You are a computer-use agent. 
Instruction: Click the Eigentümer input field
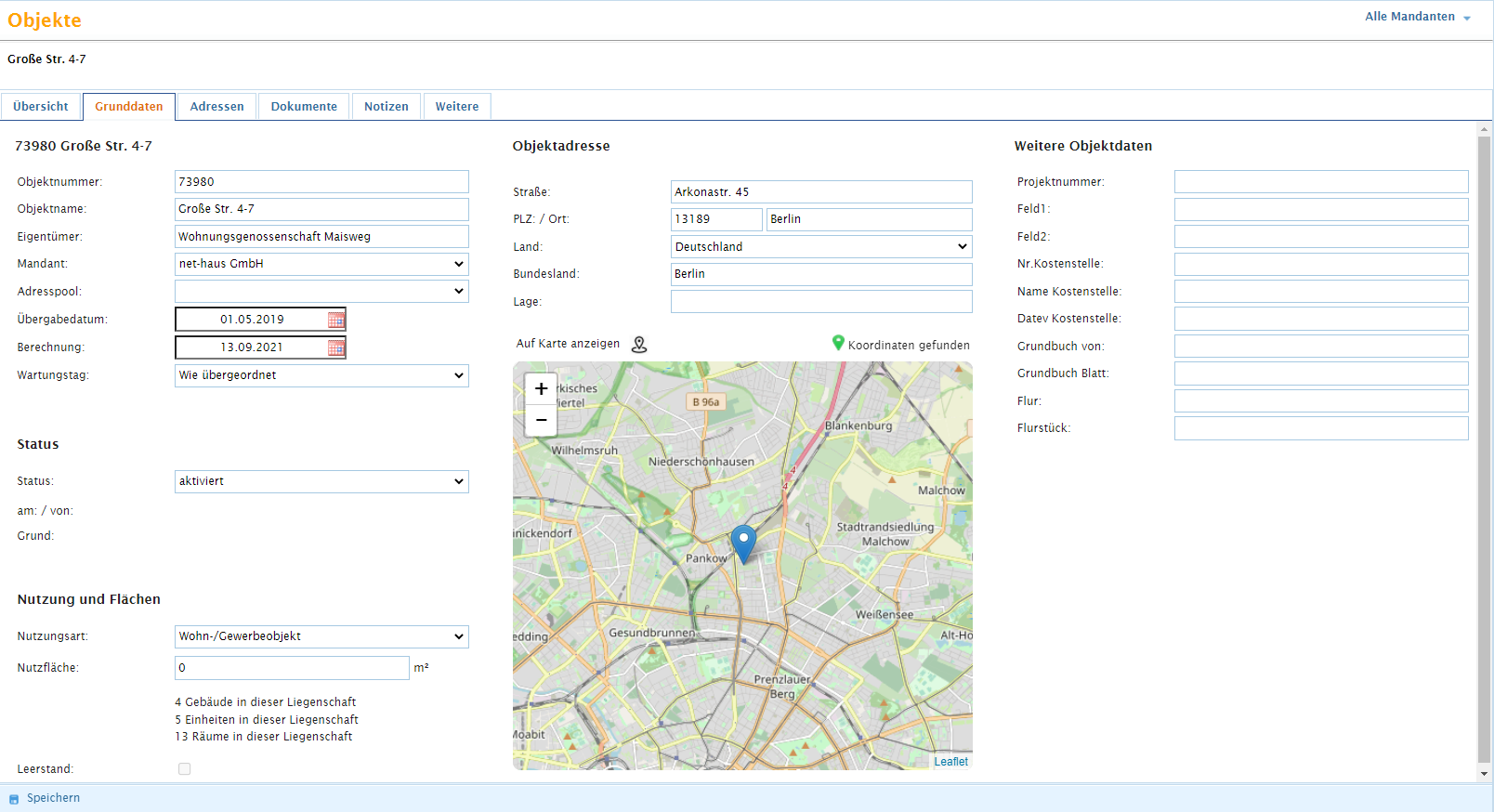(x=321, y=237)
